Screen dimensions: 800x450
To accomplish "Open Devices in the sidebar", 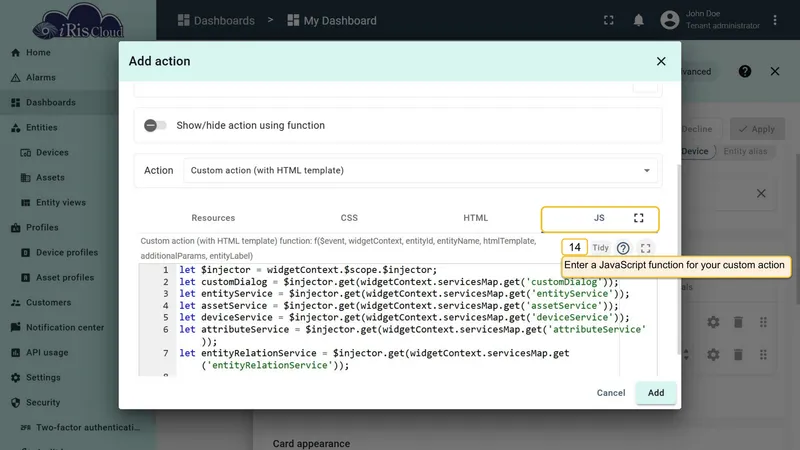I will [52, 153].
